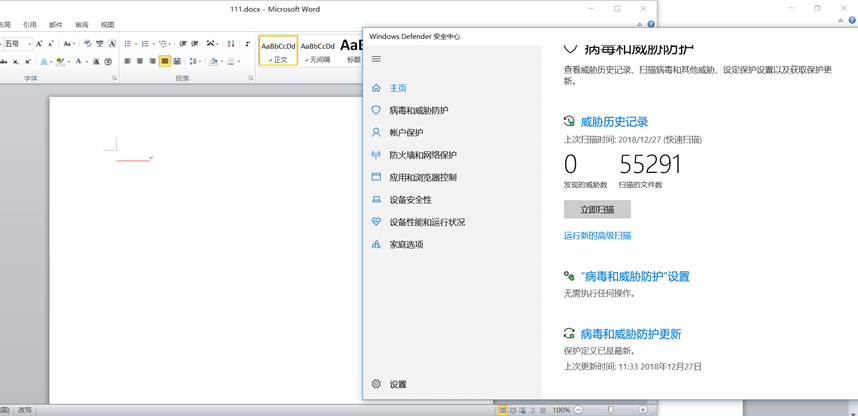The height and width of the screenshot is (416, 858).
Task: Open 家庭选项 in the sidebar
Action: point(406,245)
